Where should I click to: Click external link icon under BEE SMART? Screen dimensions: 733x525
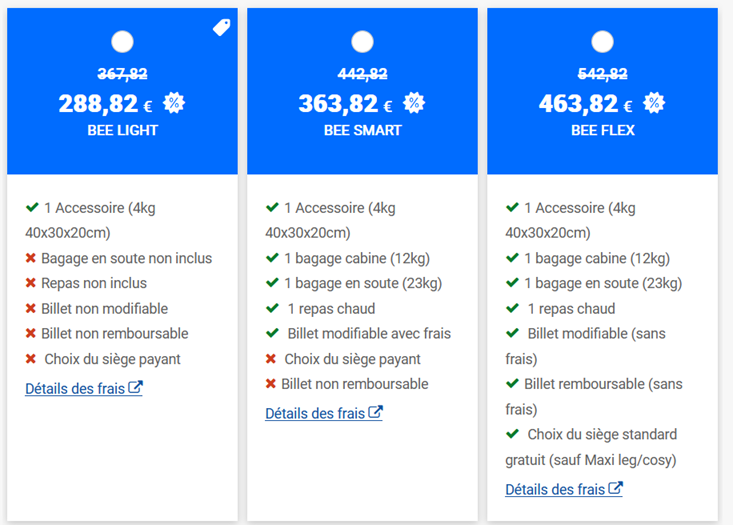(x=375, y=412)
